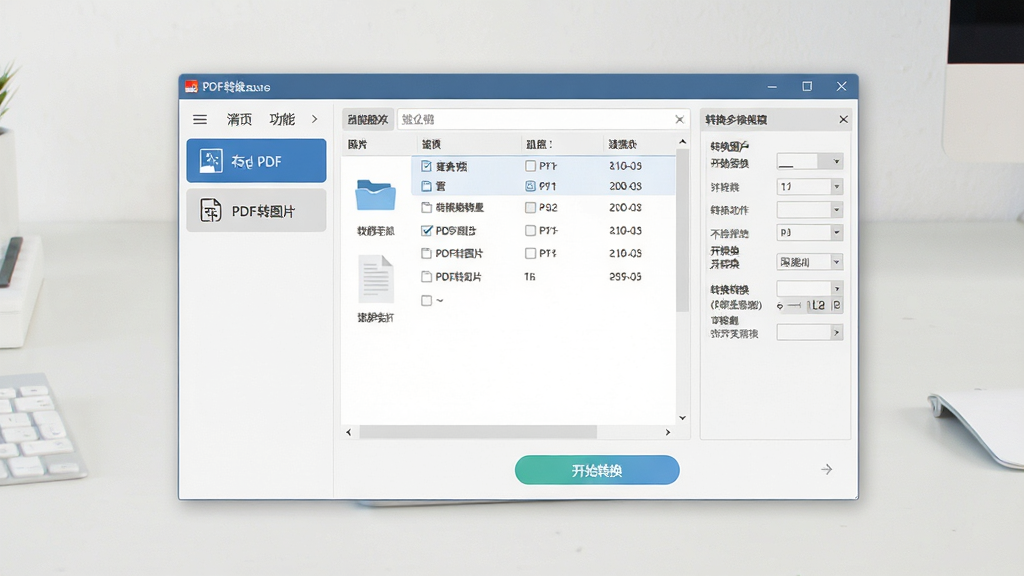Open the dropdown showing 11
1024x576 pixels.
click(809, 187)
